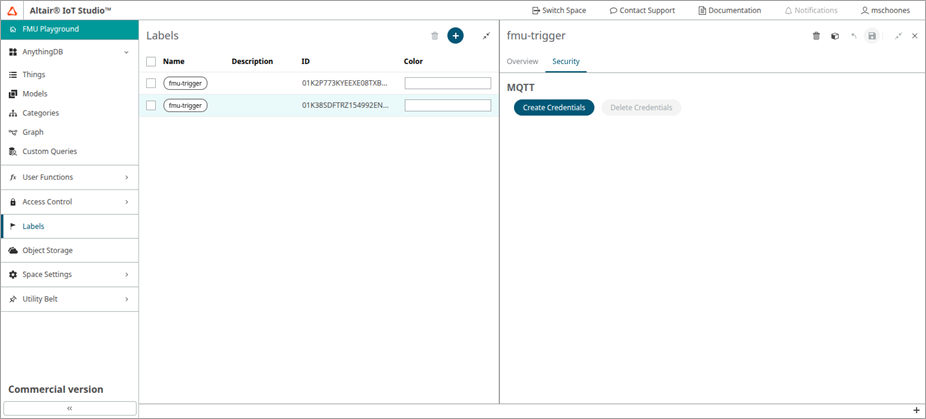
Task: Save changes with the floppy disk icon
Action: tap(872, 36)
